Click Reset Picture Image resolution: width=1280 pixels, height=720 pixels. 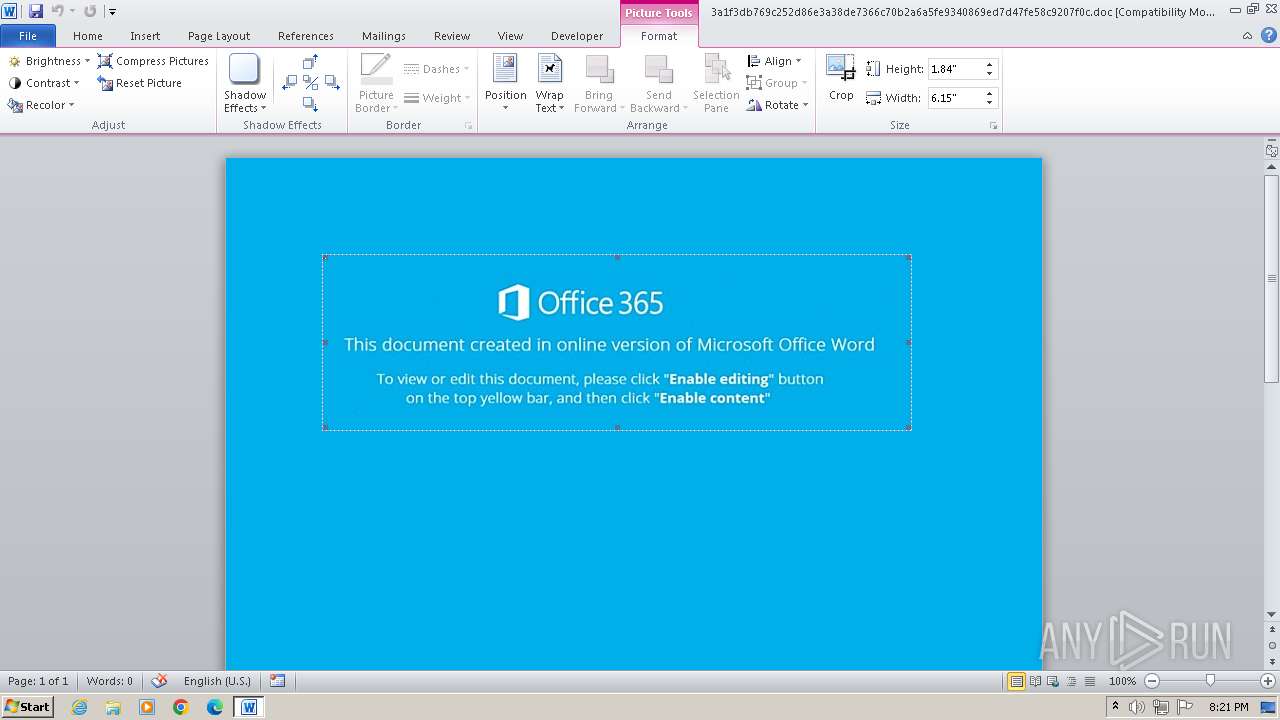coord(140,83)
